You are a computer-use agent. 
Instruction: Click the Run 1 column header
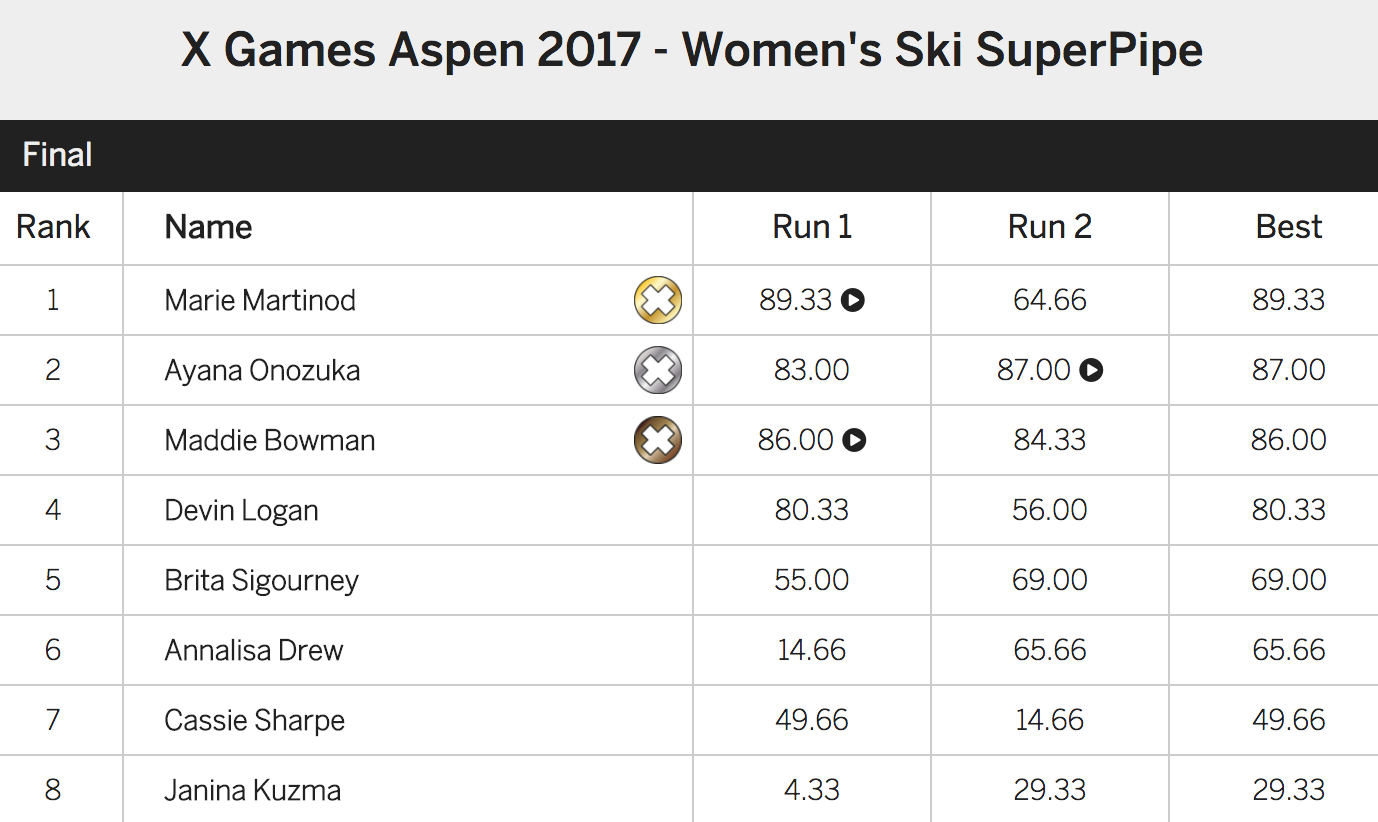(x=812, y=227)
